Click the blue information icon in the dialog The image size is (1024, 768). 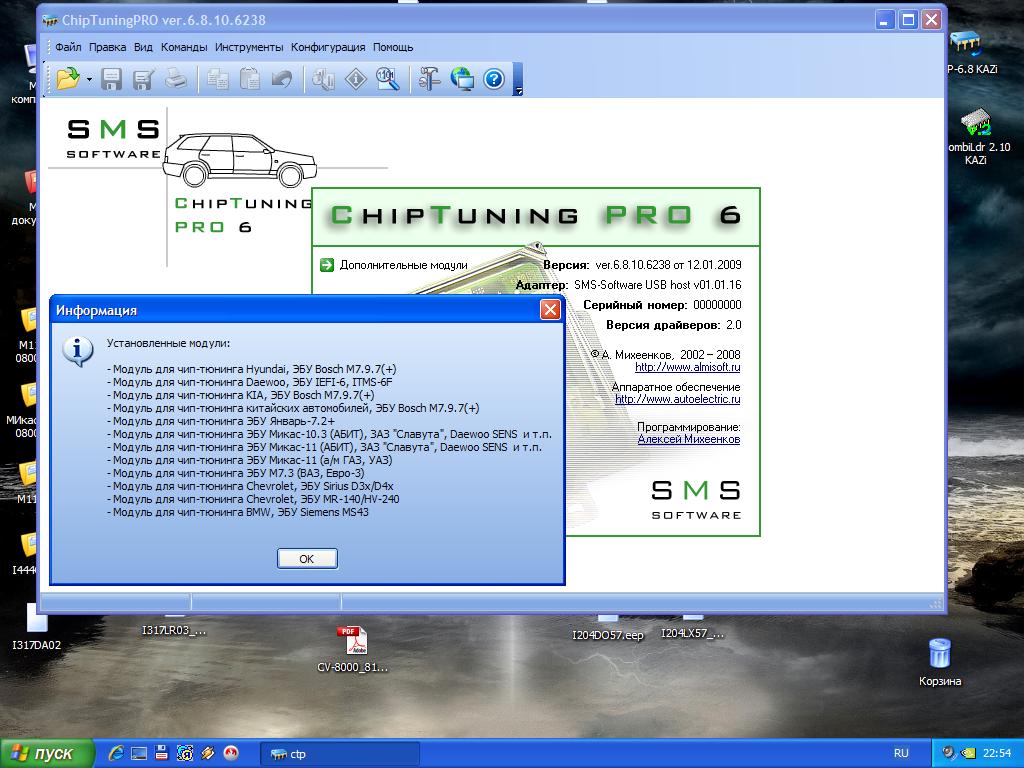tap(78, 352)
